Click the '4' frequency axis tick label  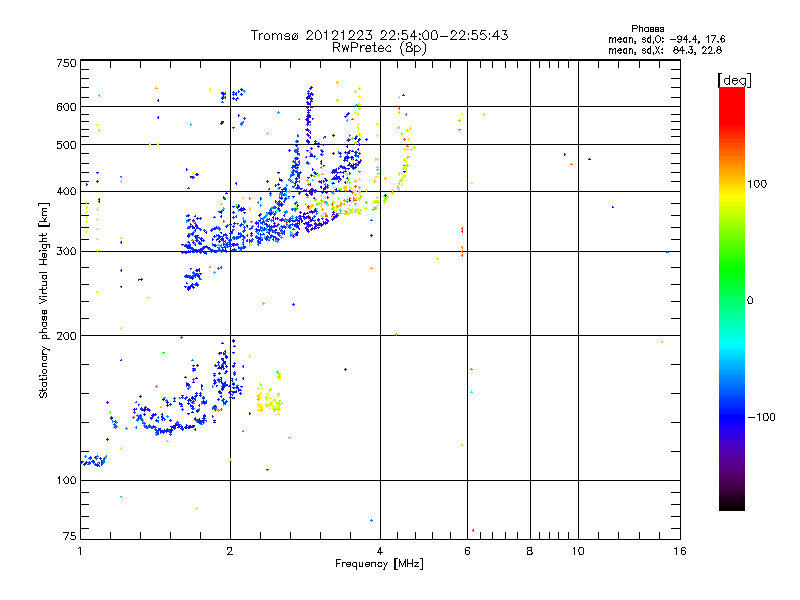click(380, 551)
